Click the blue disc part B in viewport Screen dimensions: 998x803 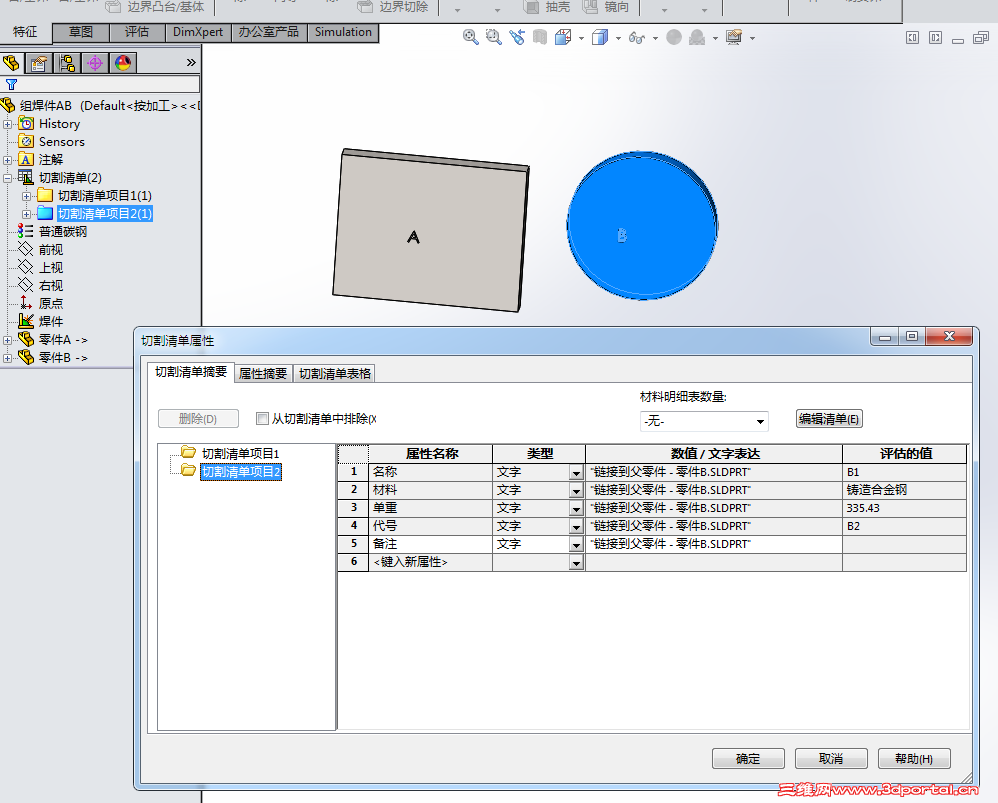pyautogui.click(x=642, y=225)
